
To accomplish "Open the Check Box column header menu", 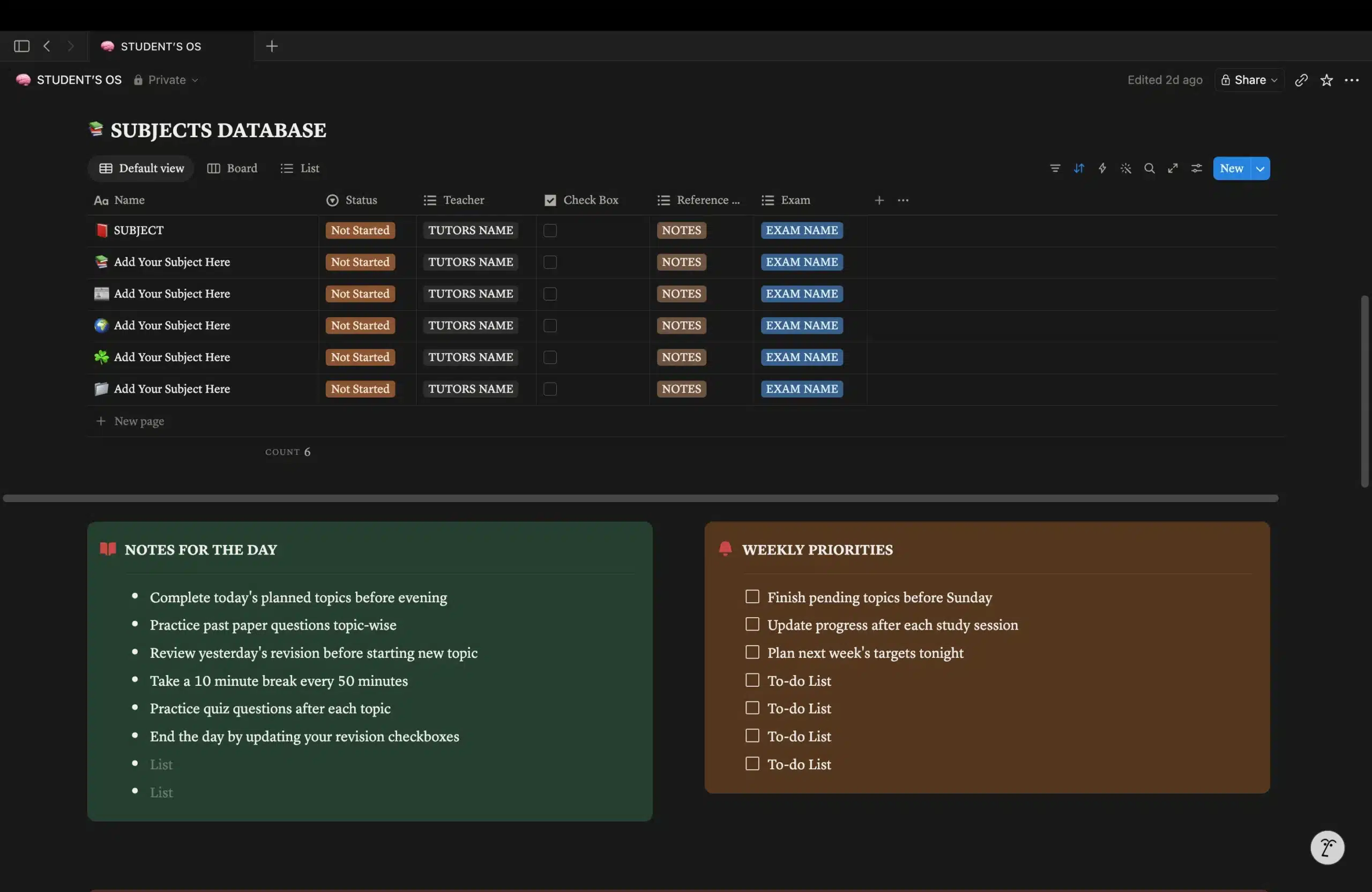I will point(581,200).
